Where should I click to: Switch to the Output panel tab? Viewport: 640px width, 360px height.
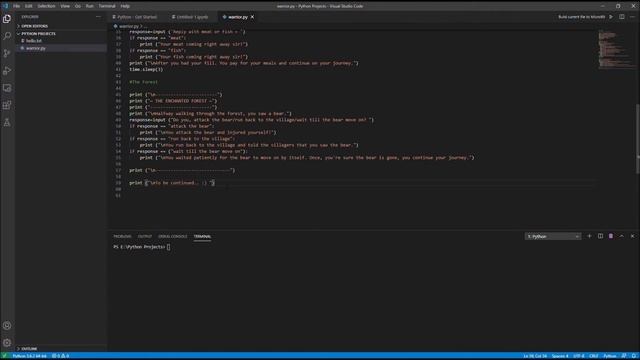point(144,236)
